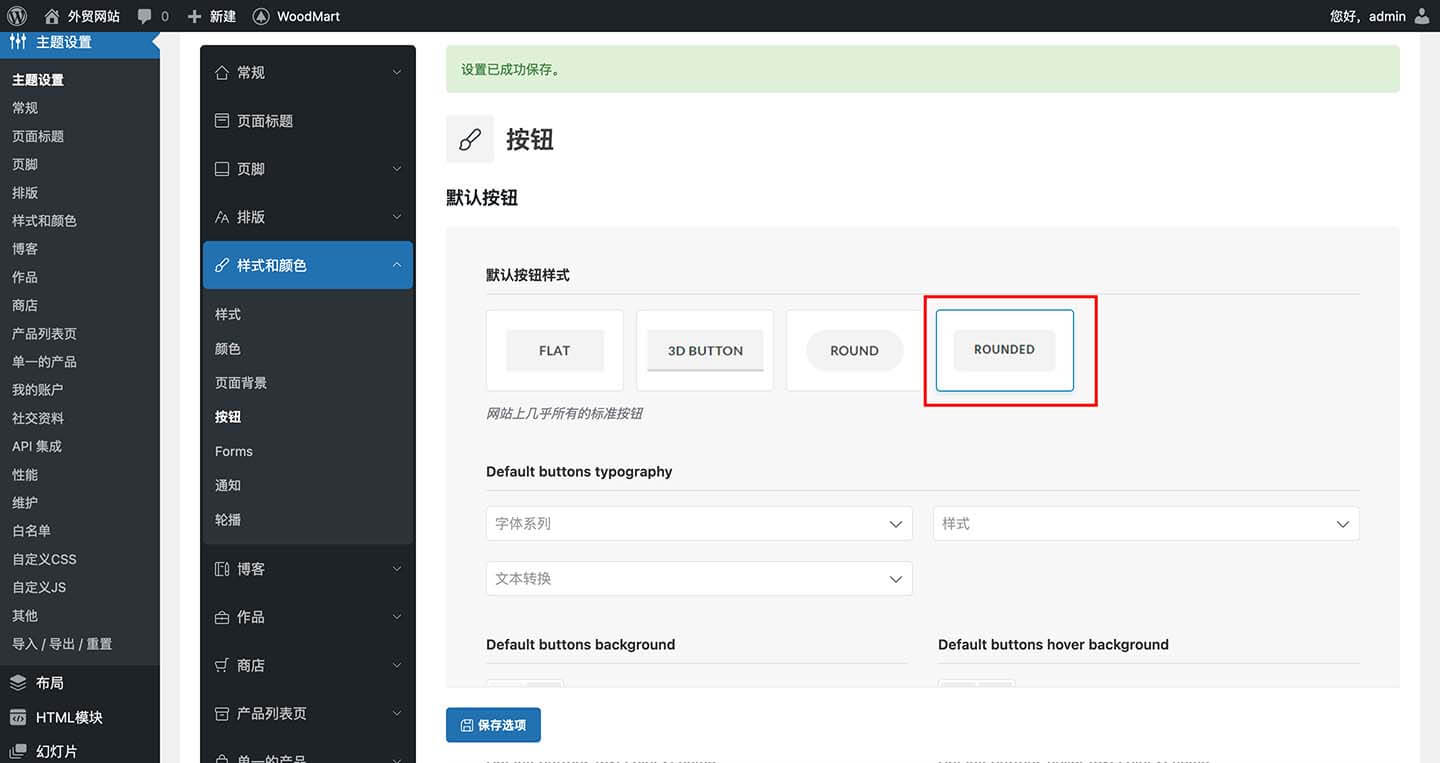
Task: Select the 3D BUTTON style
Action: pyautogui.click(x=705, y=350)
